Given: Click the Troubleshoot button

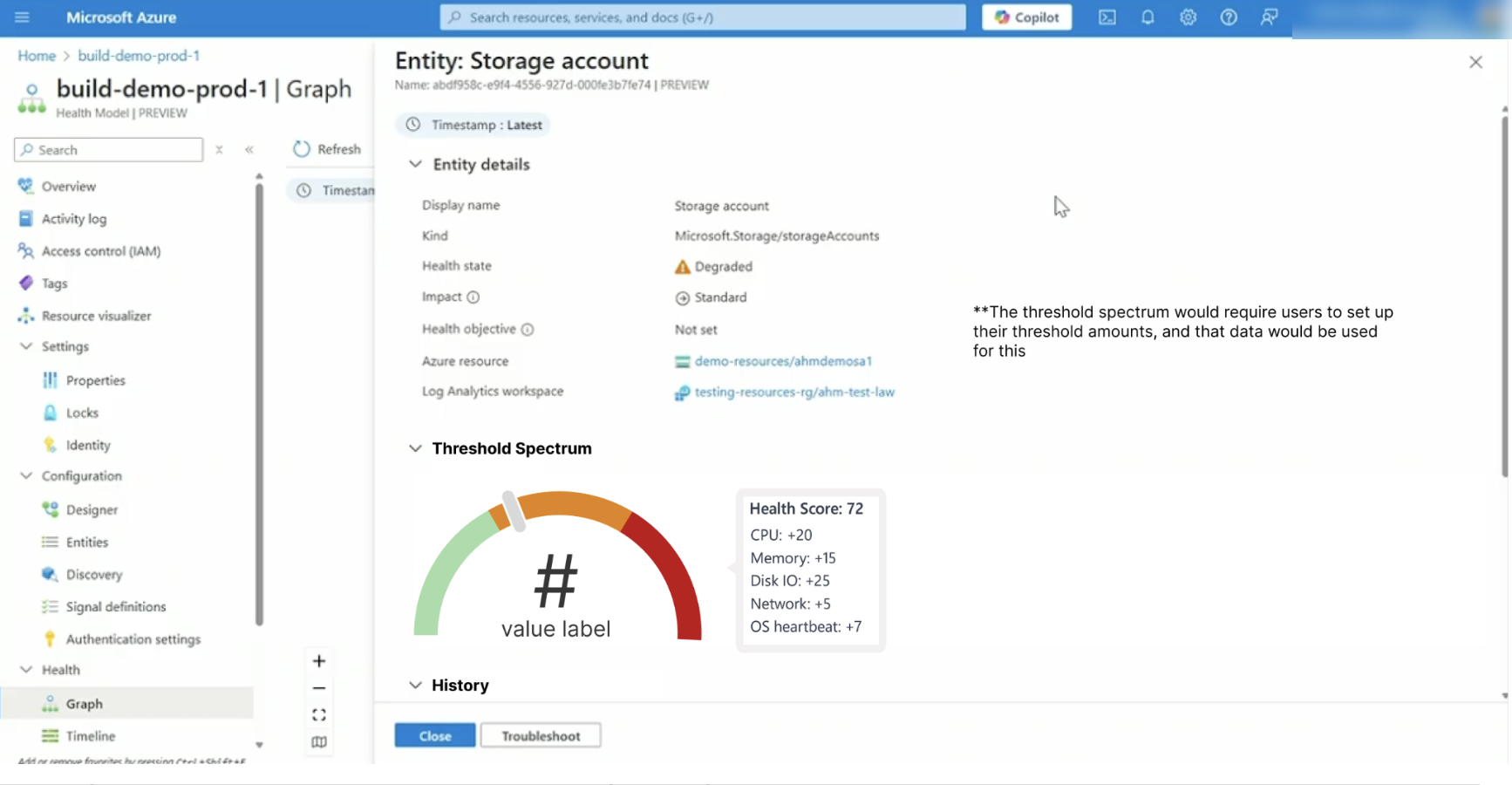Looking at the screenshot, I should [x=541, y=736].
